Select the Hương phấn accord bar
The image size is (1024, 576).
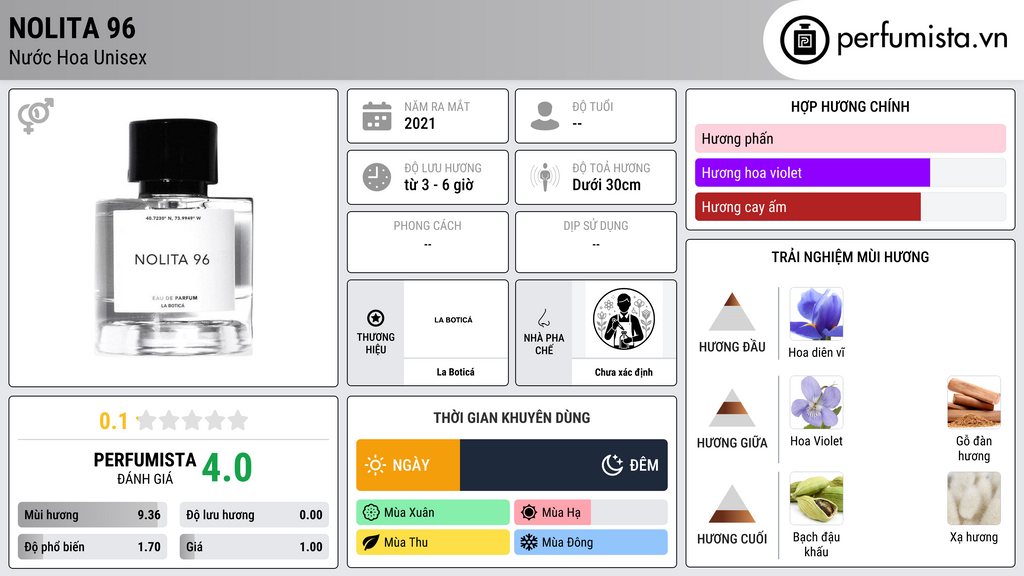tap(850, 138)
